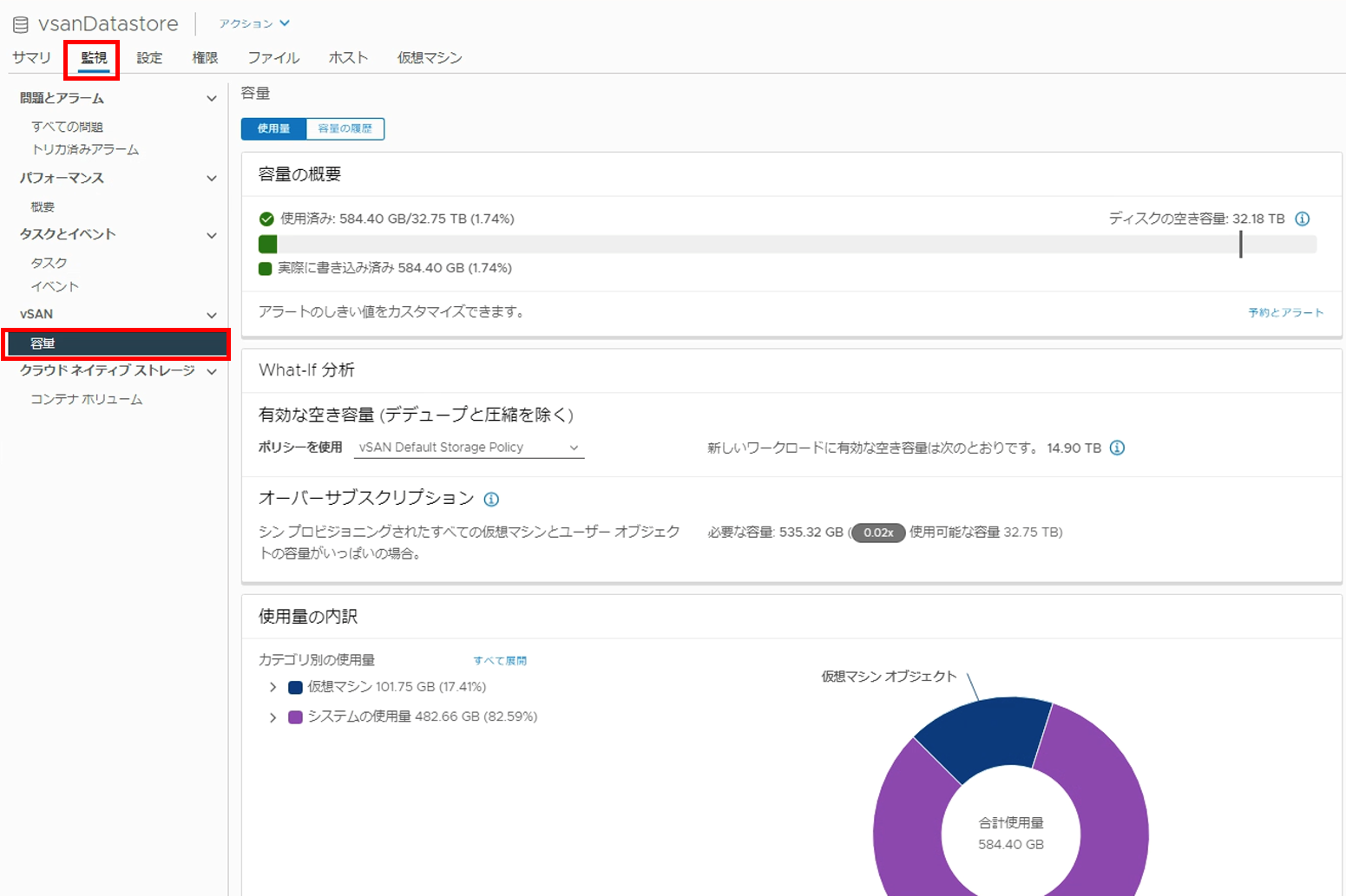Viewport: 1346px width, 896px height.
Task: Select the 使用量 toggle button
Action: (273, 128)
